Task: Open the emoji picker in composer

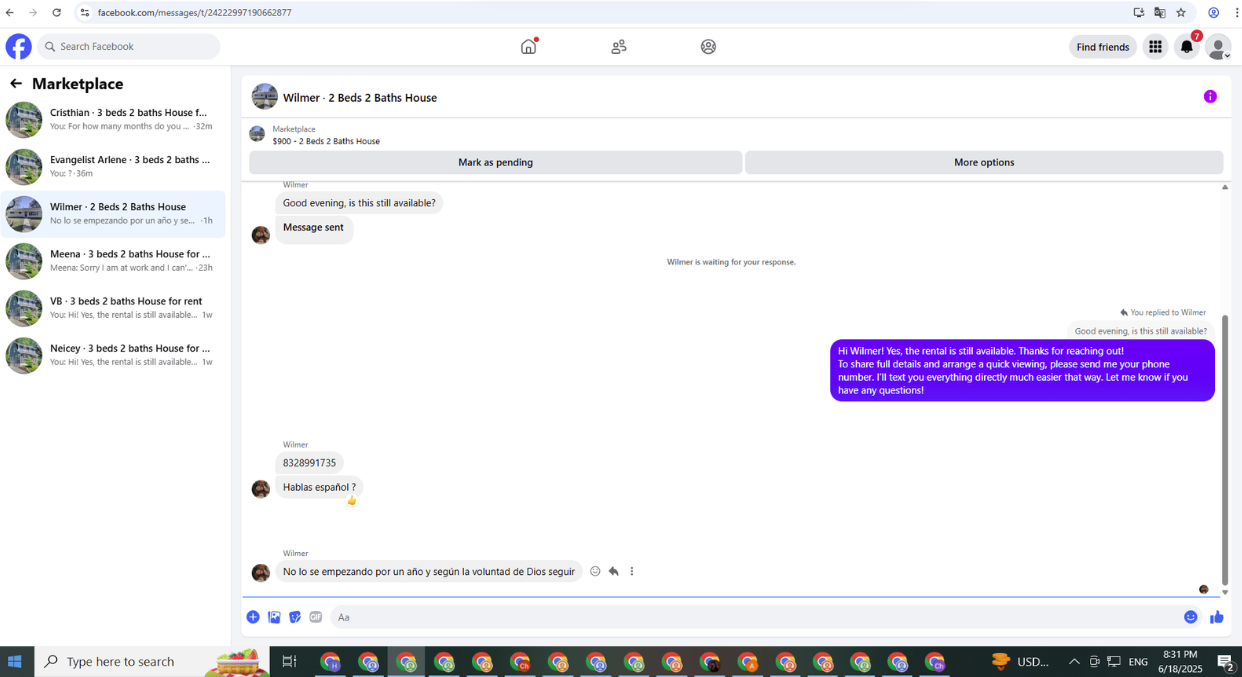Action: (x=1191, y=617)
